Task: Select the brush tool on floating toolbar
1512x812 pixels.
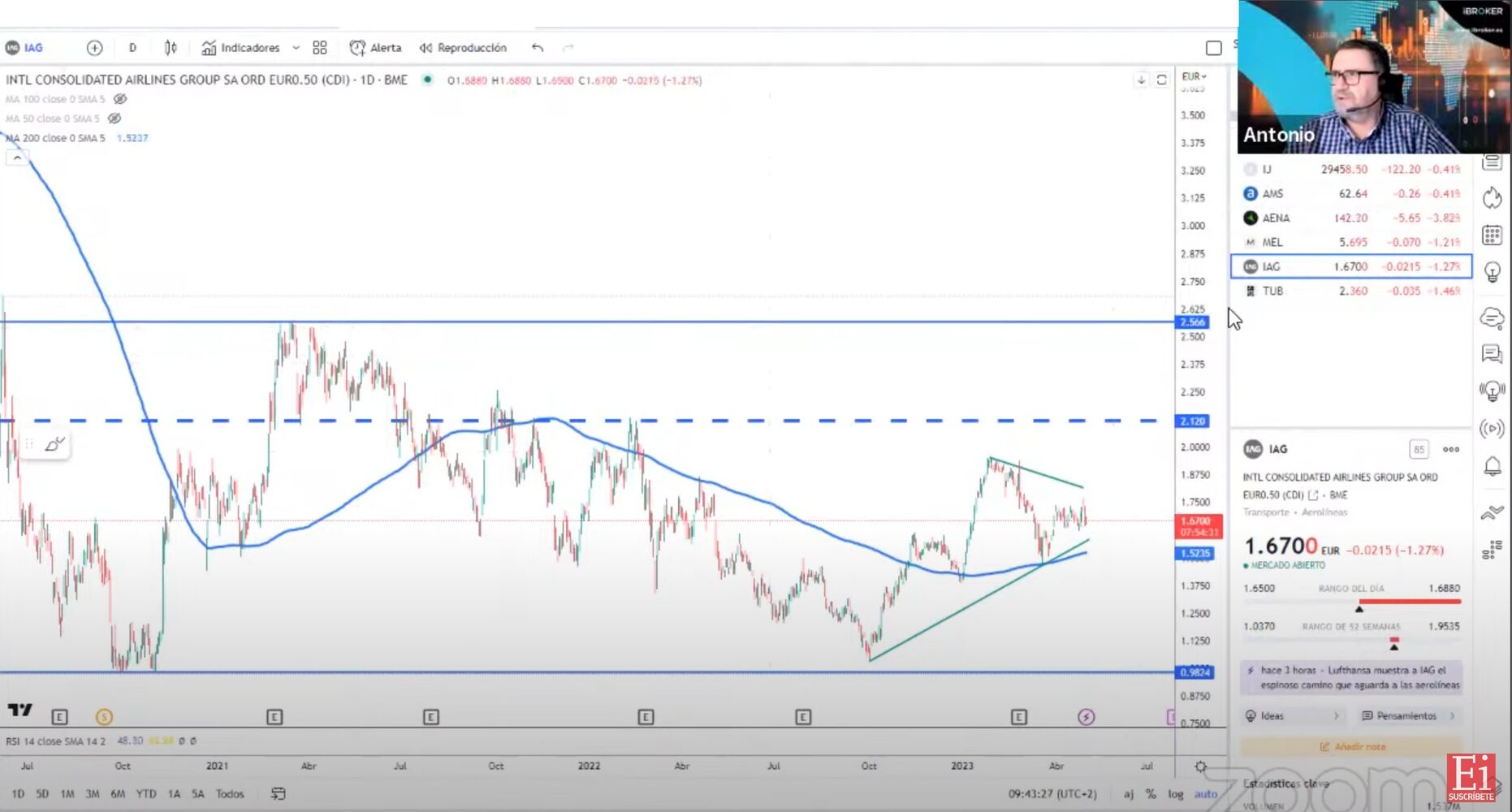Action: 54,444
